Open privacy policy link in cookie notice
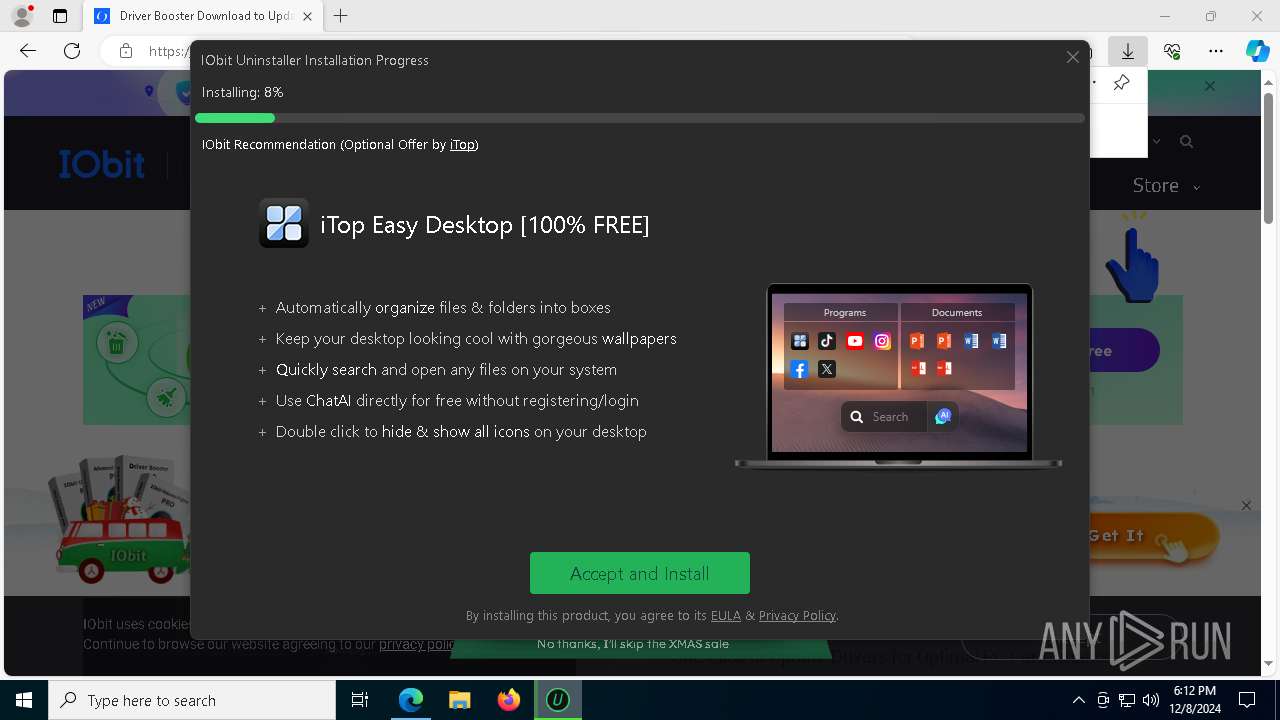The image size is (1280, 720). (417, 644)
